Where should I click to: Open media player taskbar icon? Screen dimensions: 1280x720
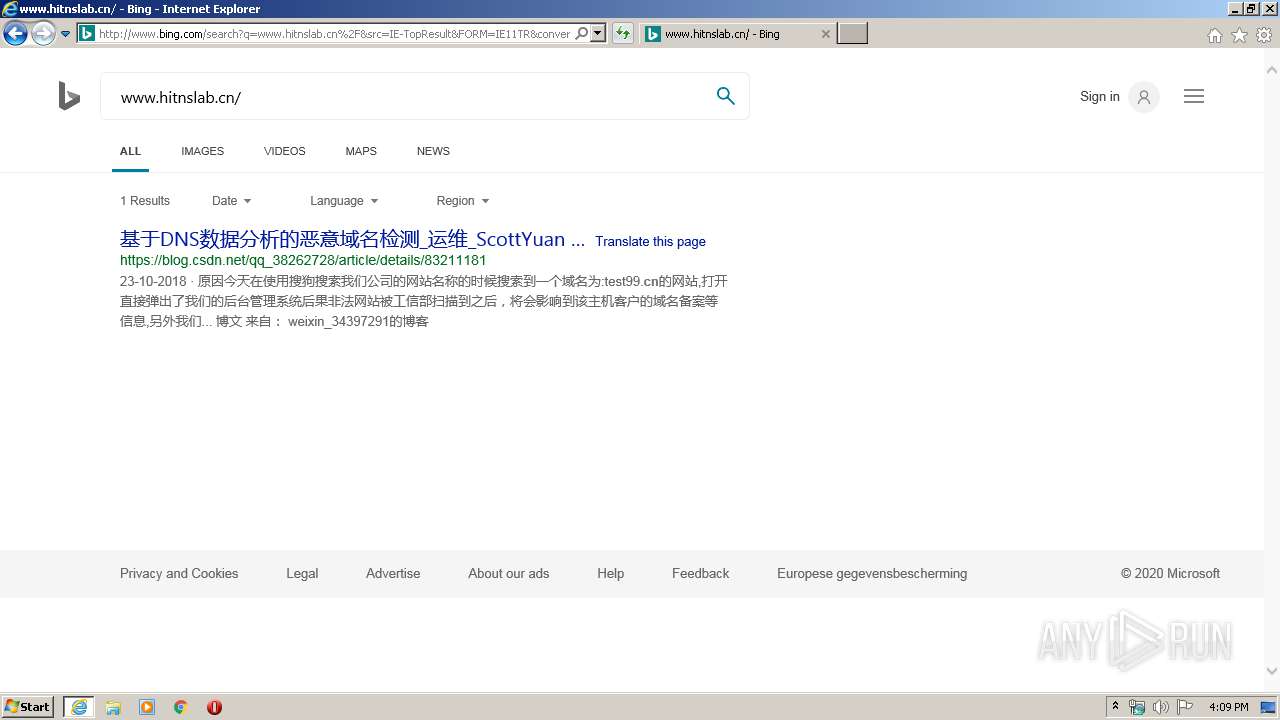click(147, 707)
